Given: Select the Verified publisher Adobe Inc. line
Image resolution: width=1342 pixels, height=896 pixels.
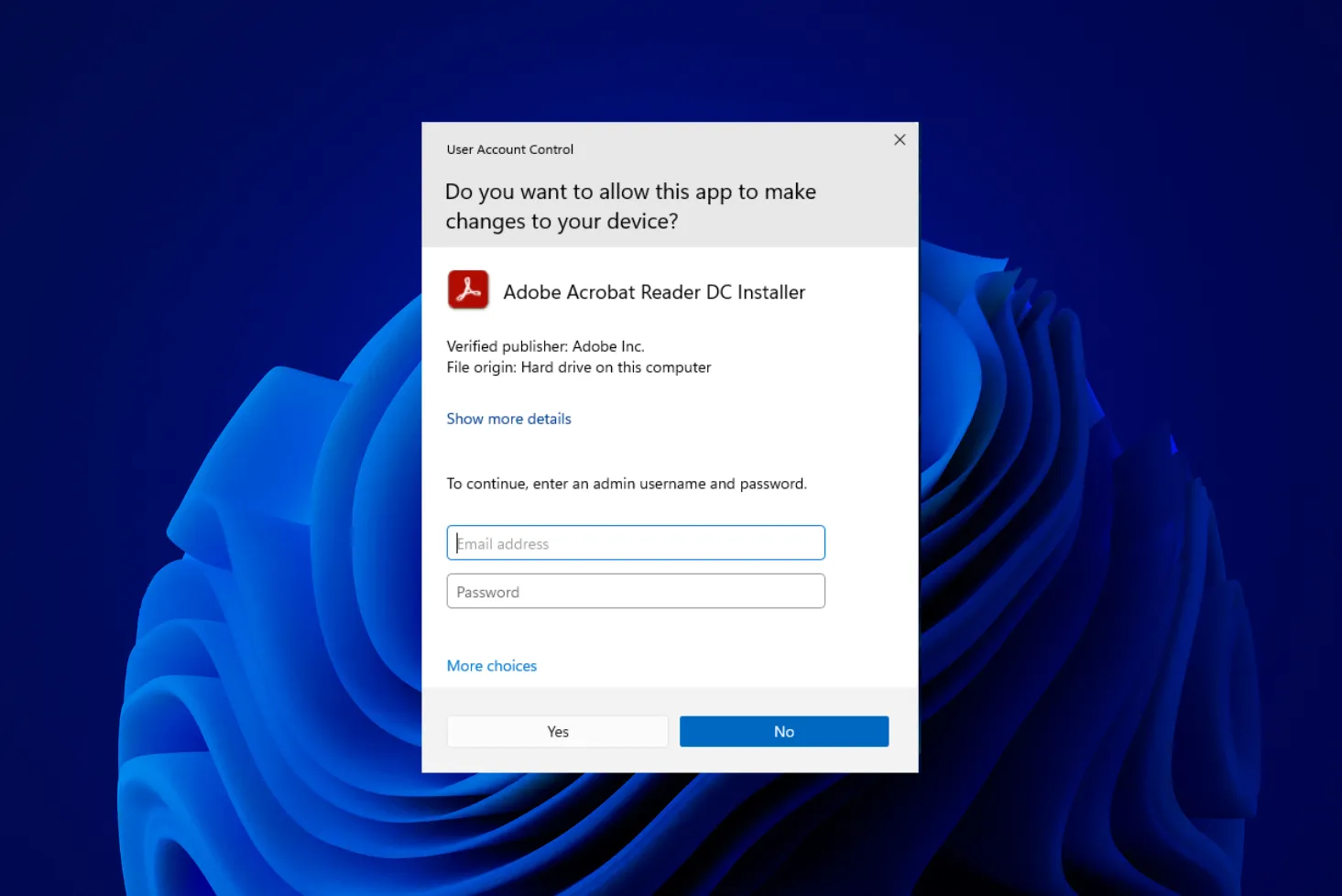Looking at the screenshot, I should pyautogui.click(x=545, y=346).
